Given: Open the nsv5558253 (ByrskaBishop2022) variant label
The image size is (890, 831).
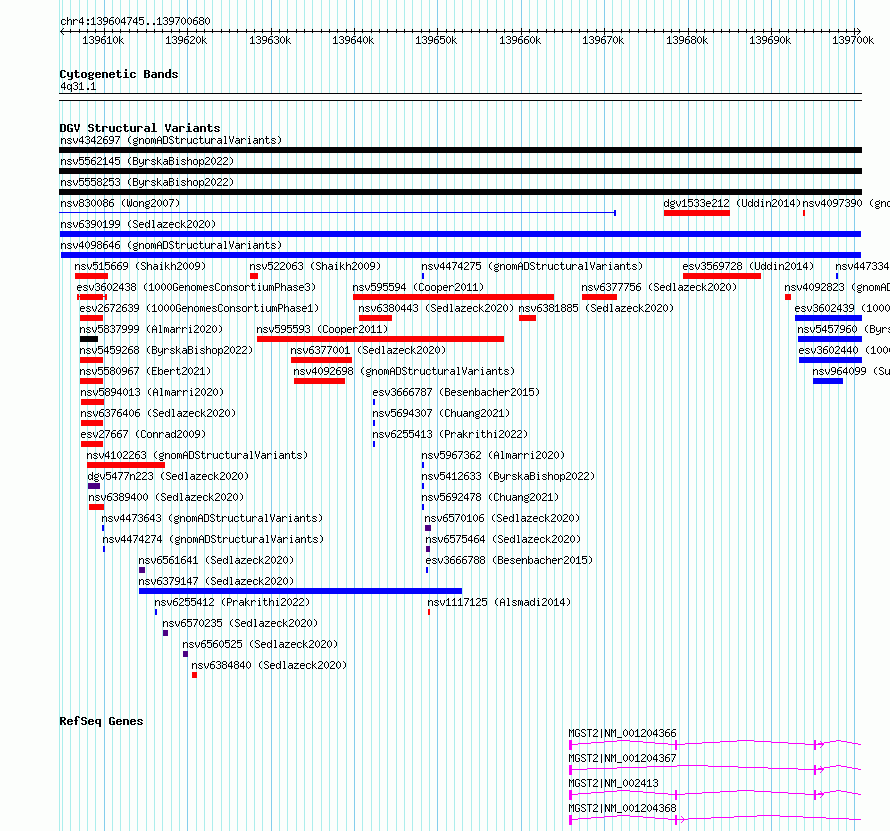Looking at the screenshot, I should (147, 182).
